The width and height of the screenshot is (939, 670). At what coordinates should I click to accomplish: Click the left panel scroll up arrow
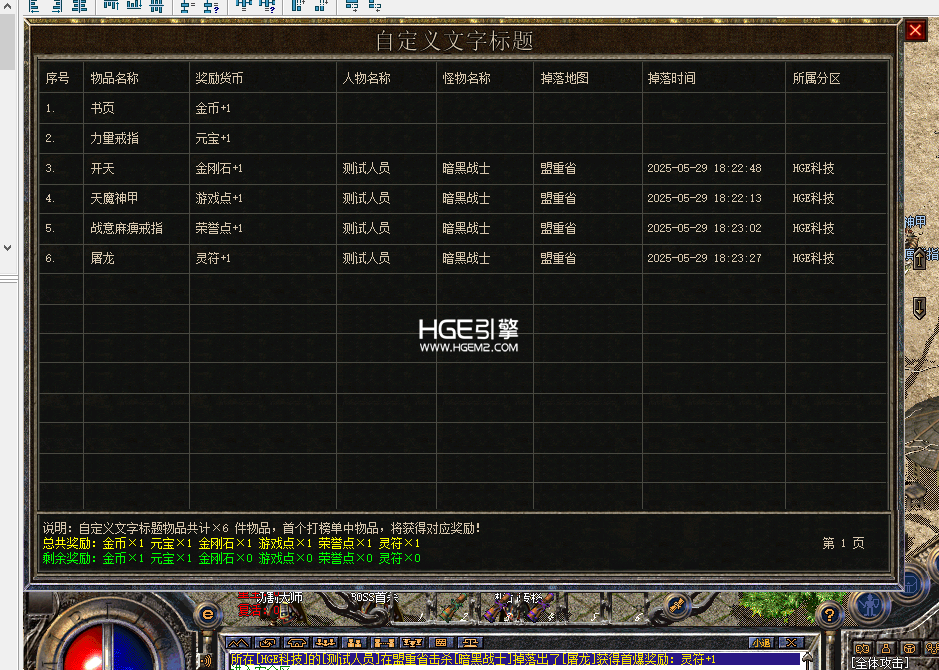[7, 5]
